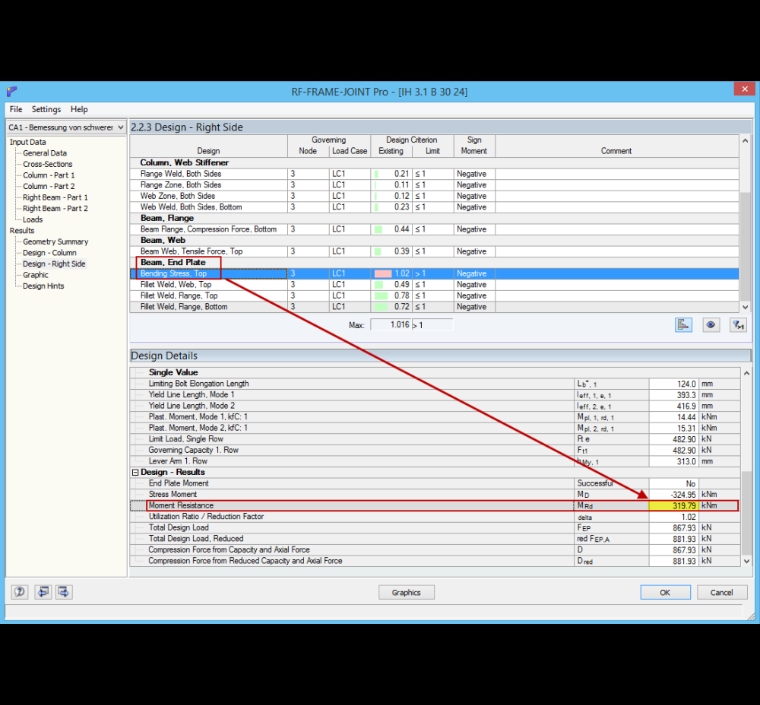Screen dimensions: 760x705
Task: Select the Results tree node
Action: [x=22, y=231]
